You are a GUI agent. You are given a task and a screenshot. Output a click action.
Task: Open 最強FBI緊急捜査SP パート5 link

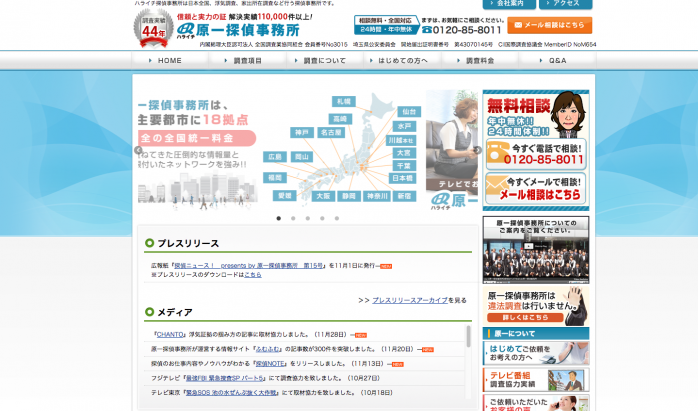pos(225,378)
